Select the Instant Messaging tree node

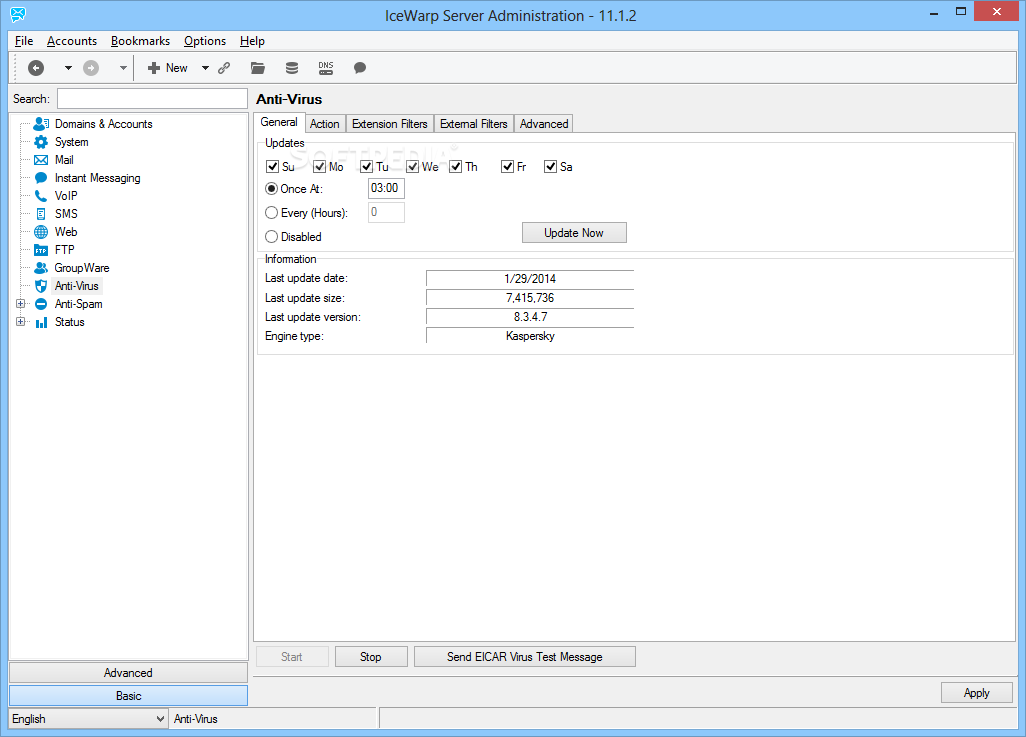pyautogui.click(x=97, y=178)
